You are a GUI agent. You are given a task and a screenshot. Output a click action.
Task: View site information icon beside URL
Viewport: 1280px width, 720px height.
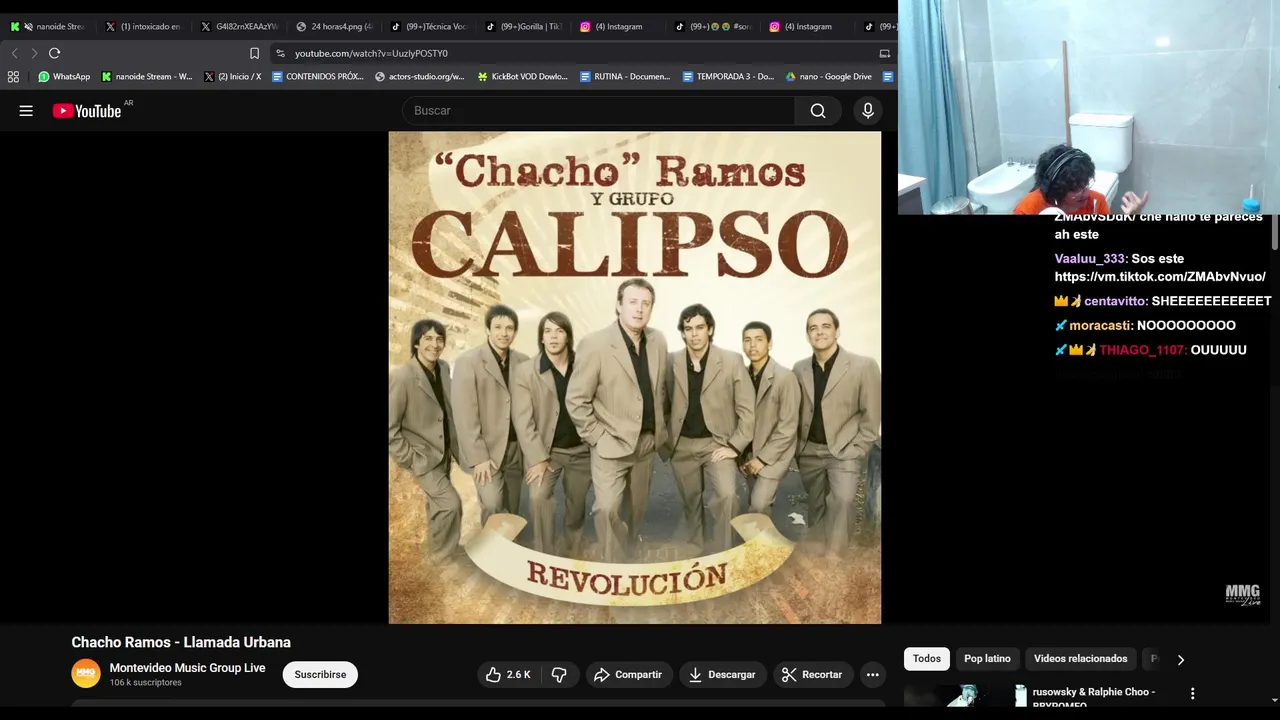coord(281,53)
